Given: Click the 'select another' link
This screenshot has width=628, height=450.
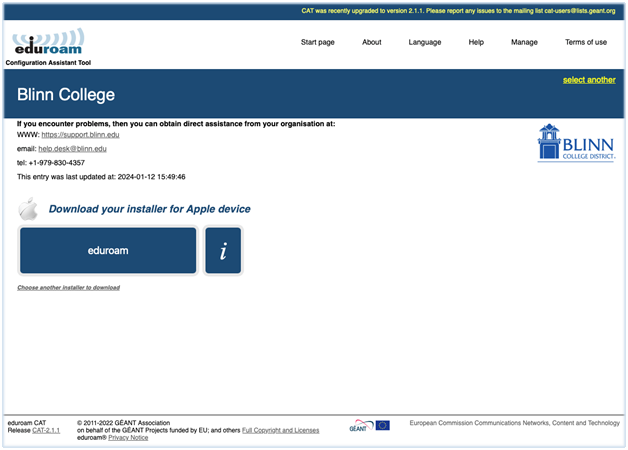Looking at the screenshot, I should tap(589, 80).
